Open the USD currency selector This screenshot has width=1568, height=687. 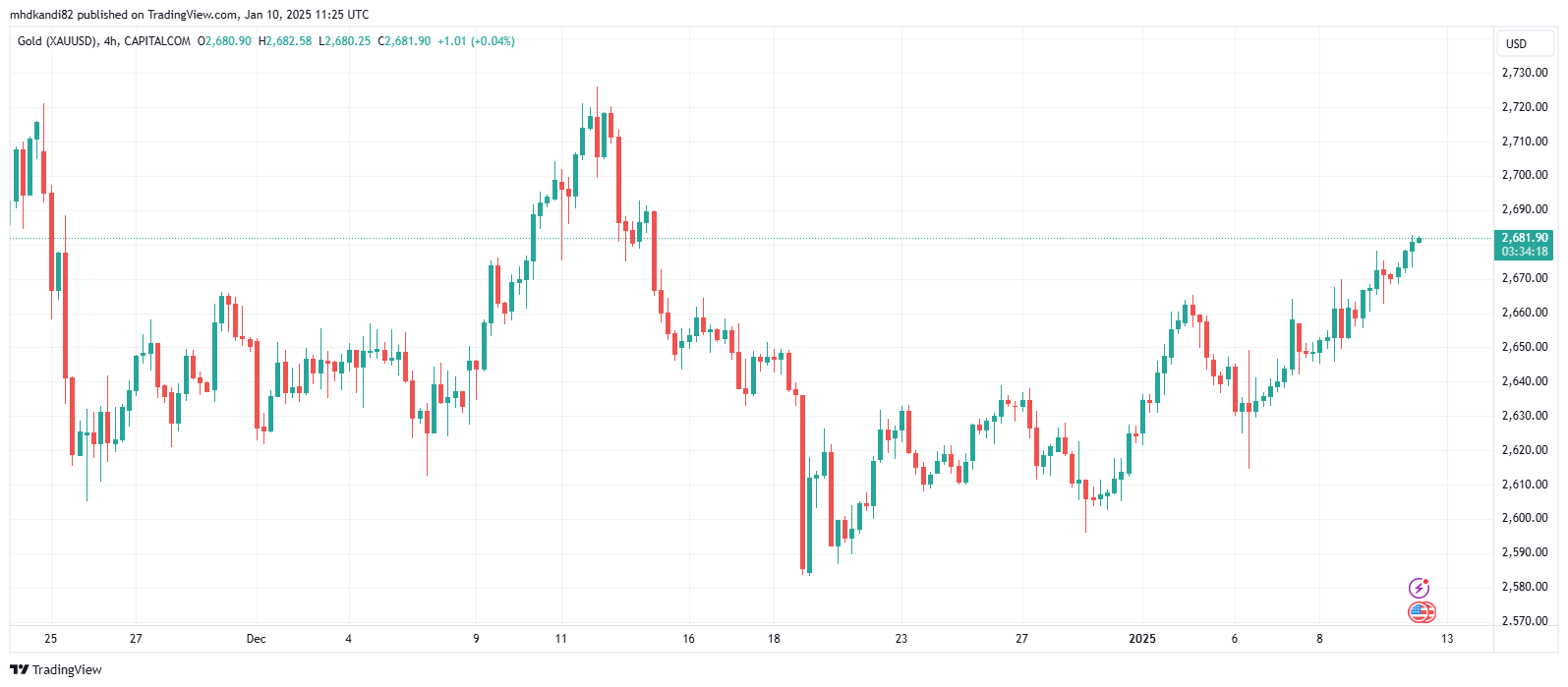pos(1516,43)
